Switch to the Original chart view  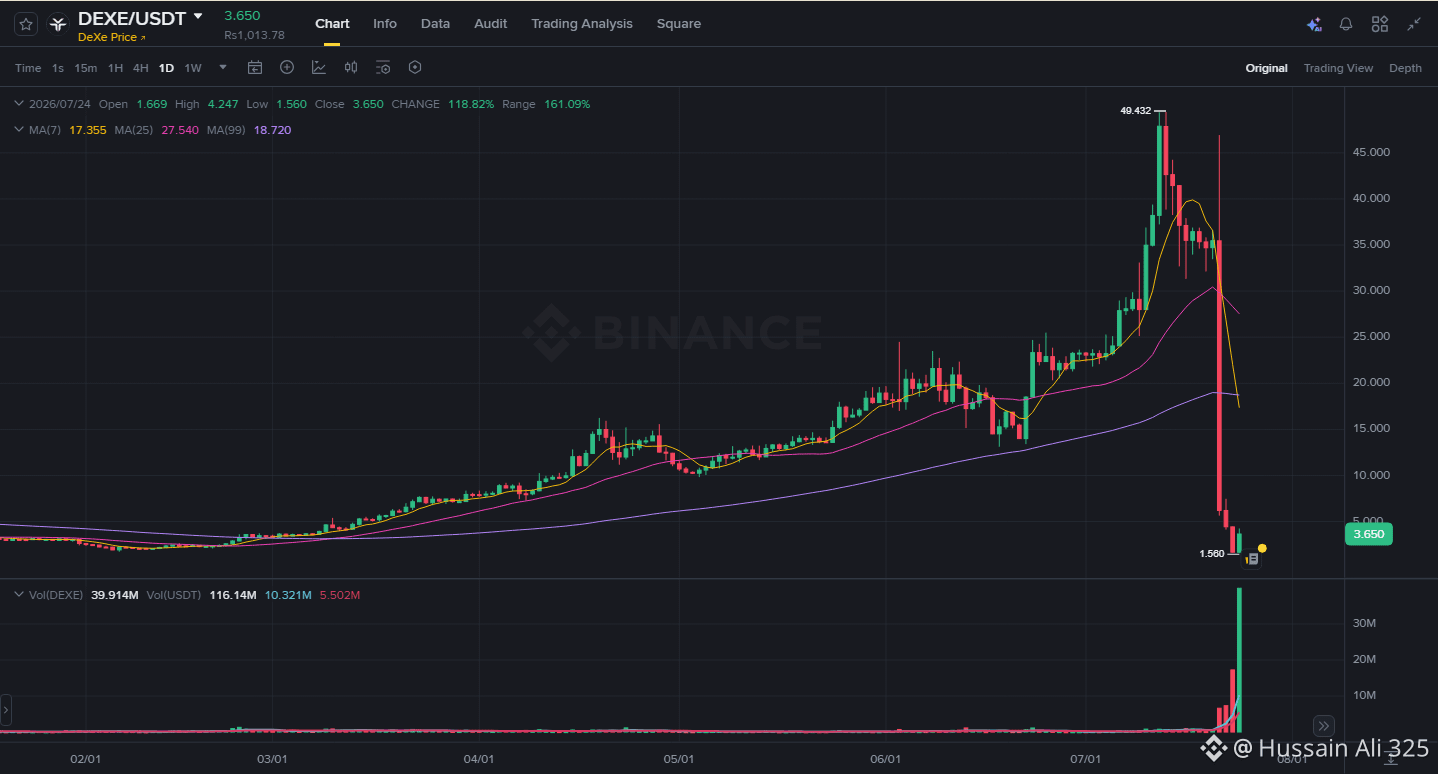pos(1266,68)
